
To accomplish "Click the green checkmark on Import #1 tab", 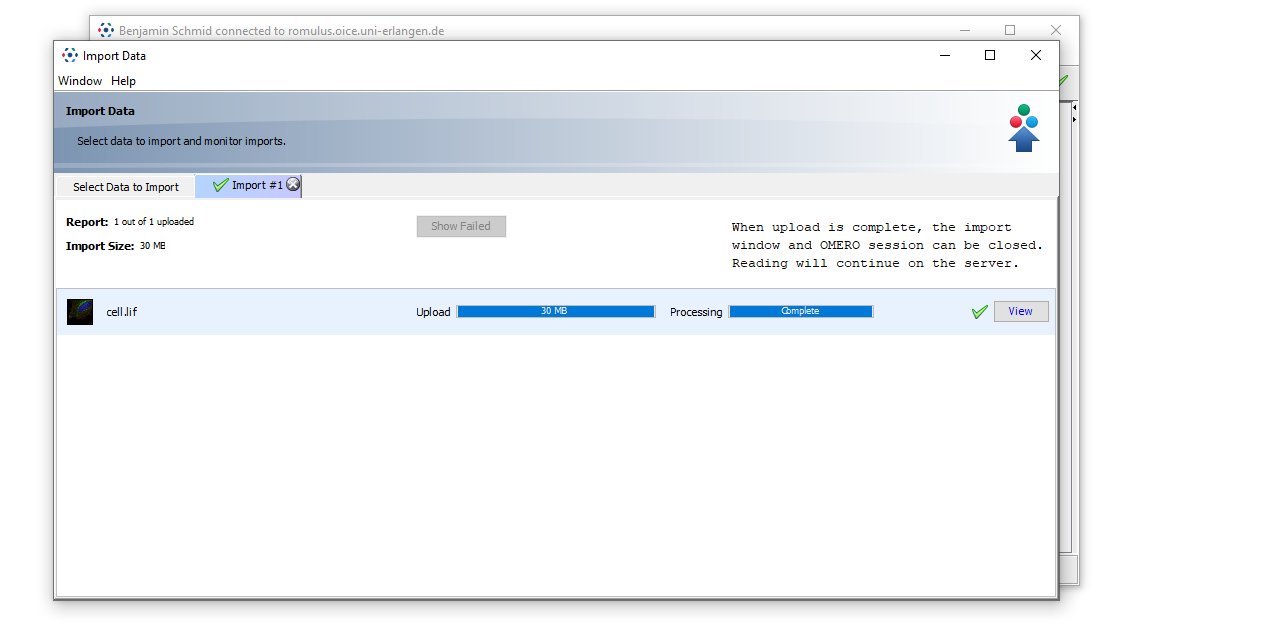I will 220,185.
